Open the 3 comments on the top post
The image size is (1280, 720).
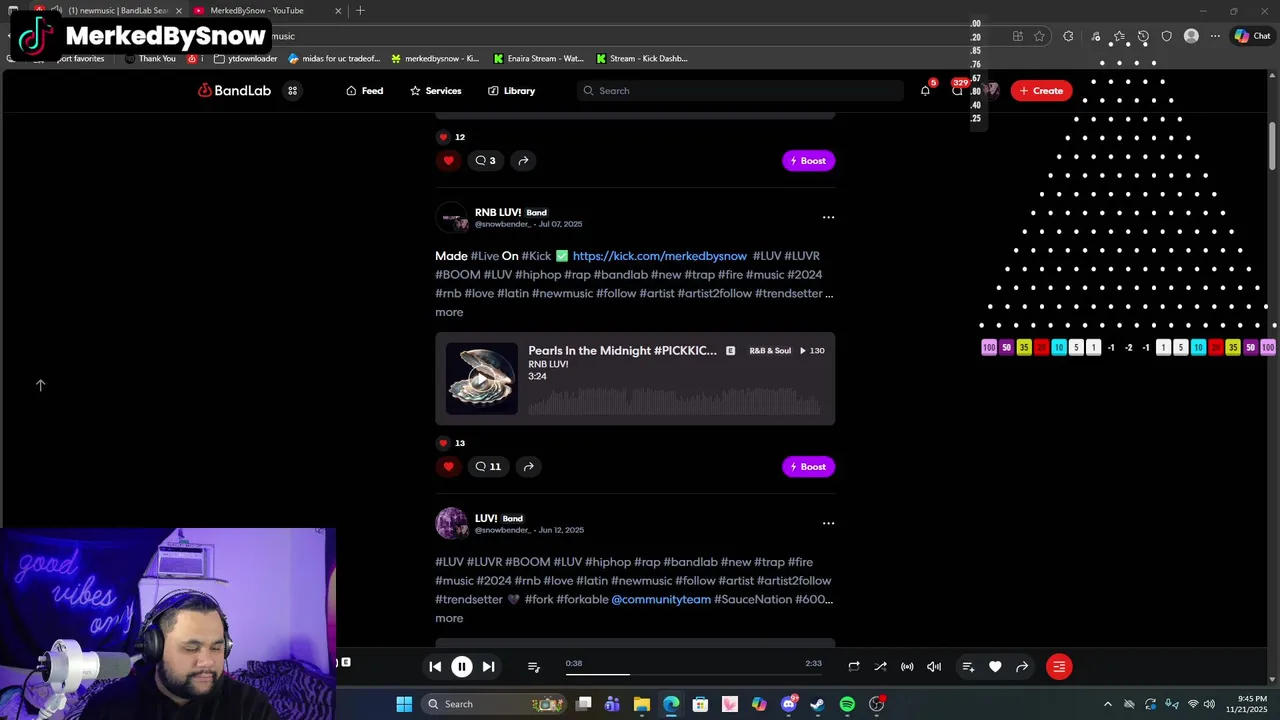[x=485, y=161]
